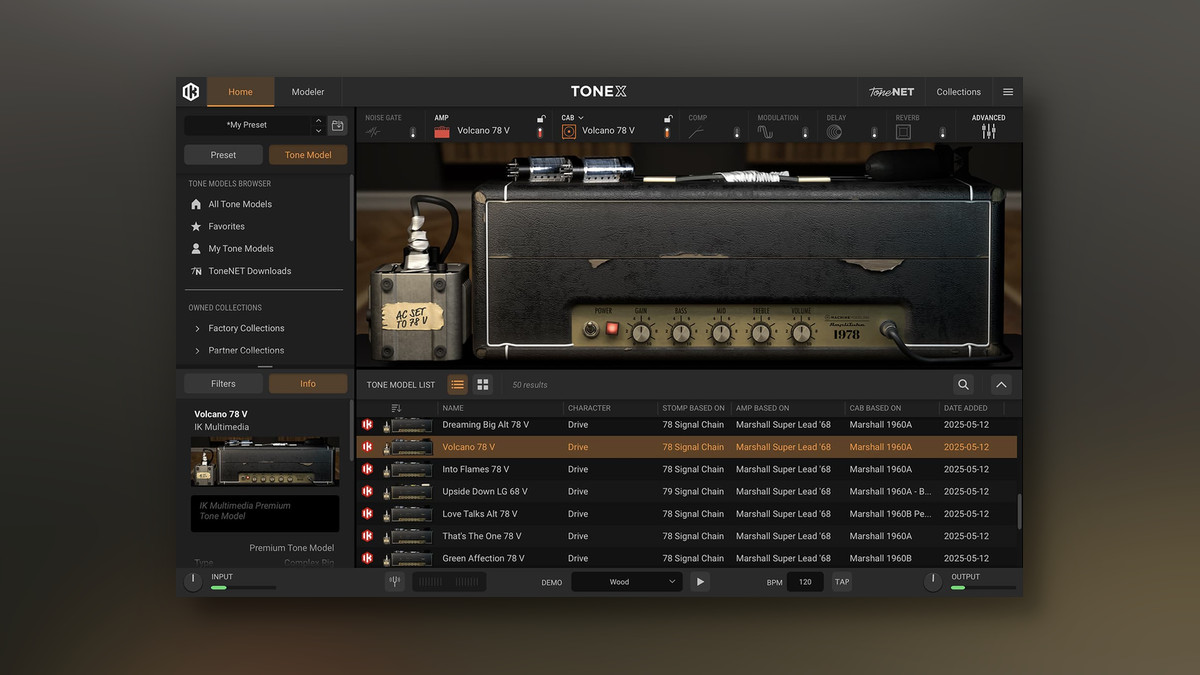The width and height of the screenshot is (1200, 675).
Task: Open the hamburger main menu
Action: tap(1008, 92)
